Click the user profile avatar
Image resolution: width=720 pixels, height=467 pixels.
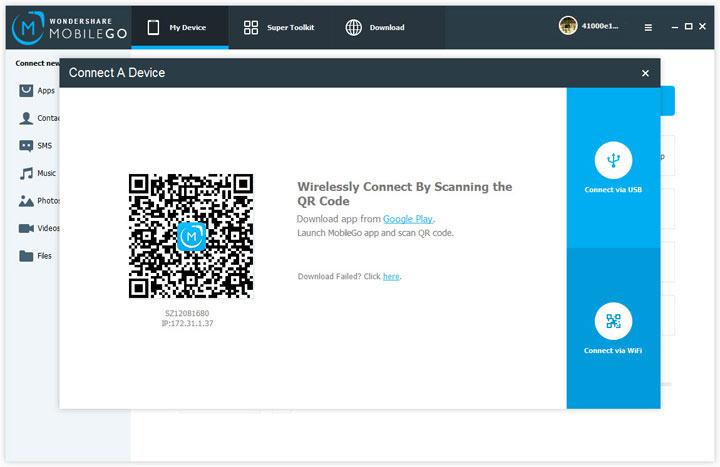[x=568, y=26]
